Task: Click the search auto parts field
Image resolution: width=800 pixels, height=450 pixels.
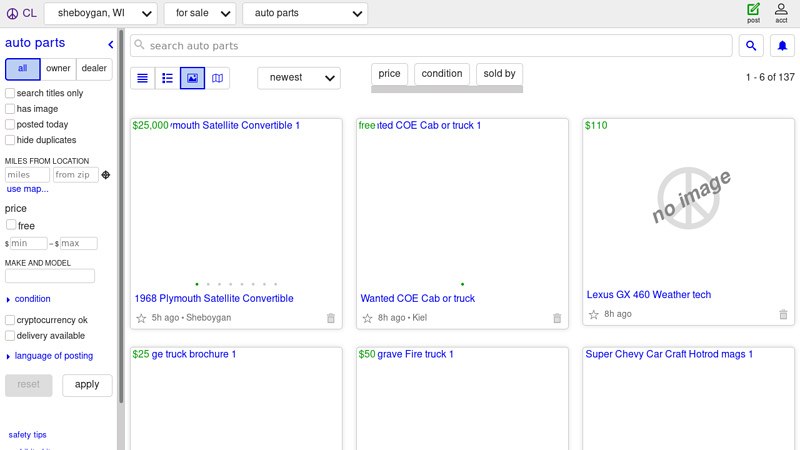Action: click(430, 46)
